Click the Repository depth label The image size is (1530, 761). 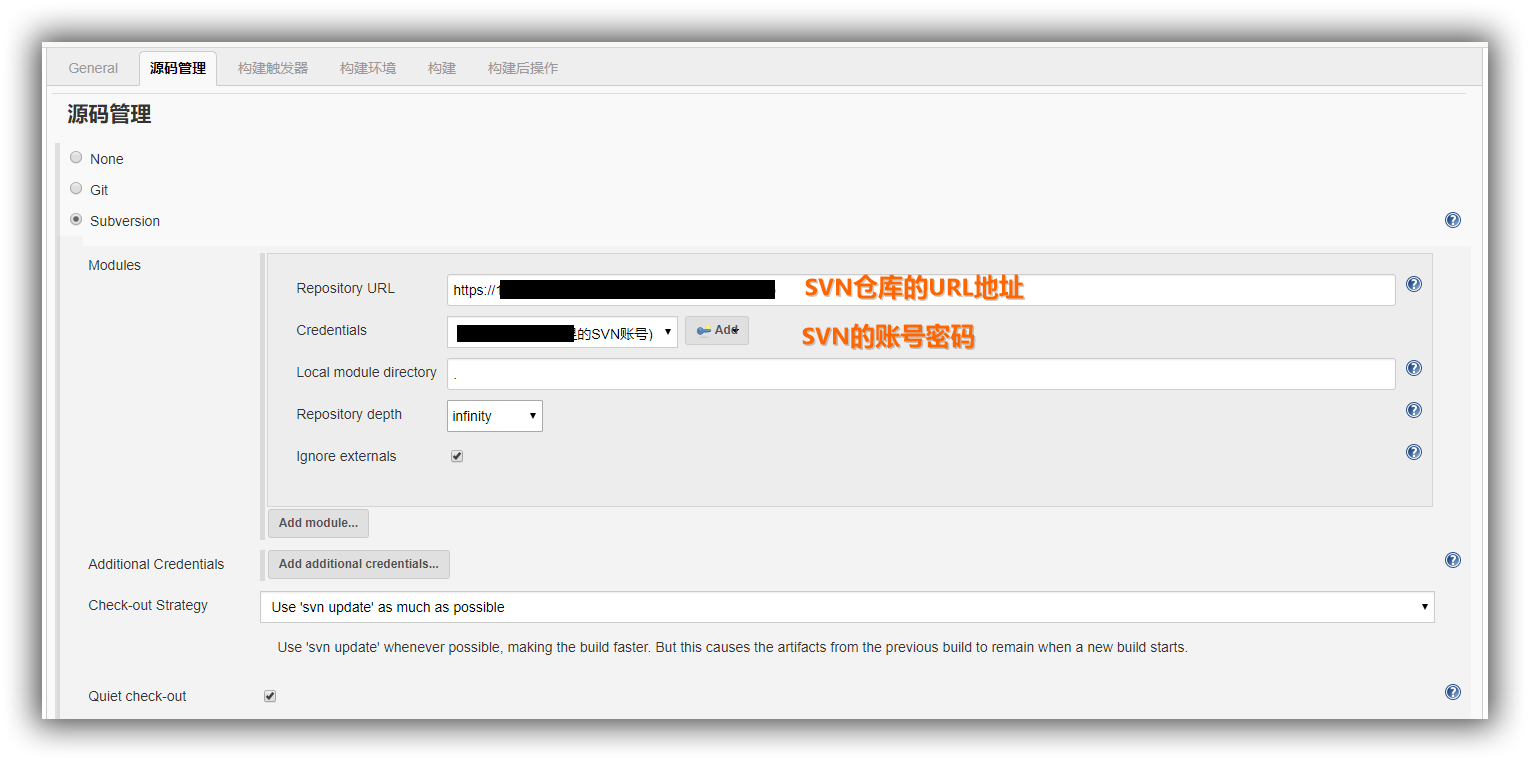[349, 414]
